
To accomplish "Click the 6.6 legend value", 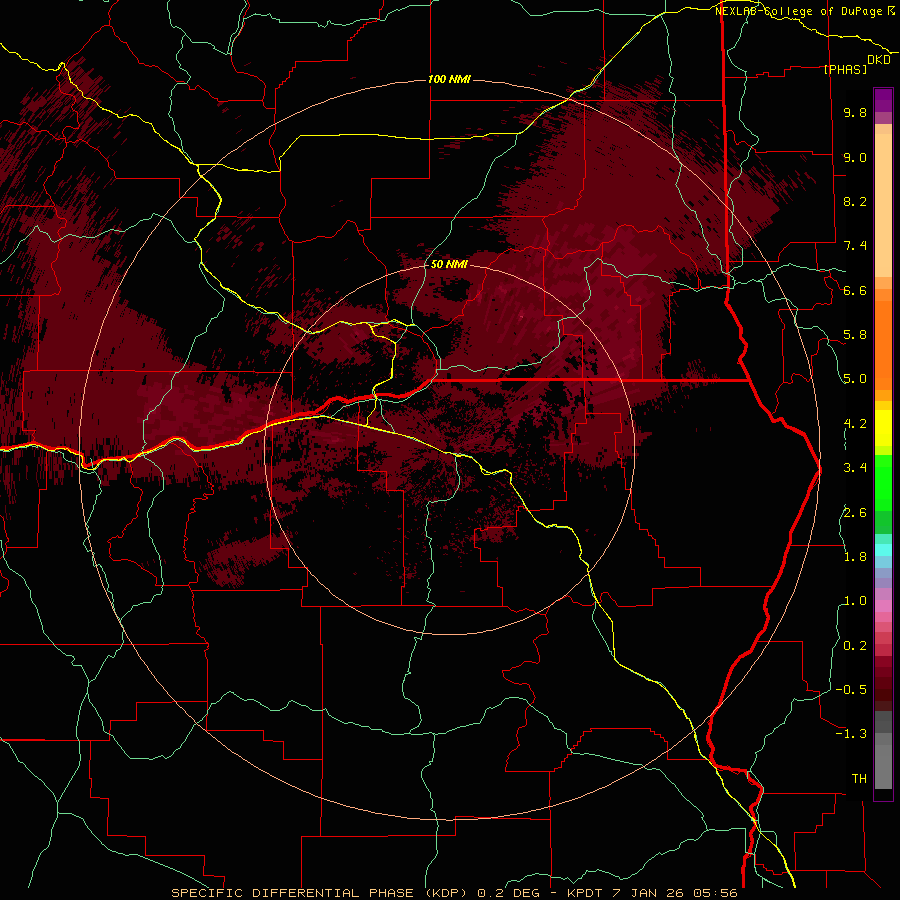I will click(x=855, y=291).
